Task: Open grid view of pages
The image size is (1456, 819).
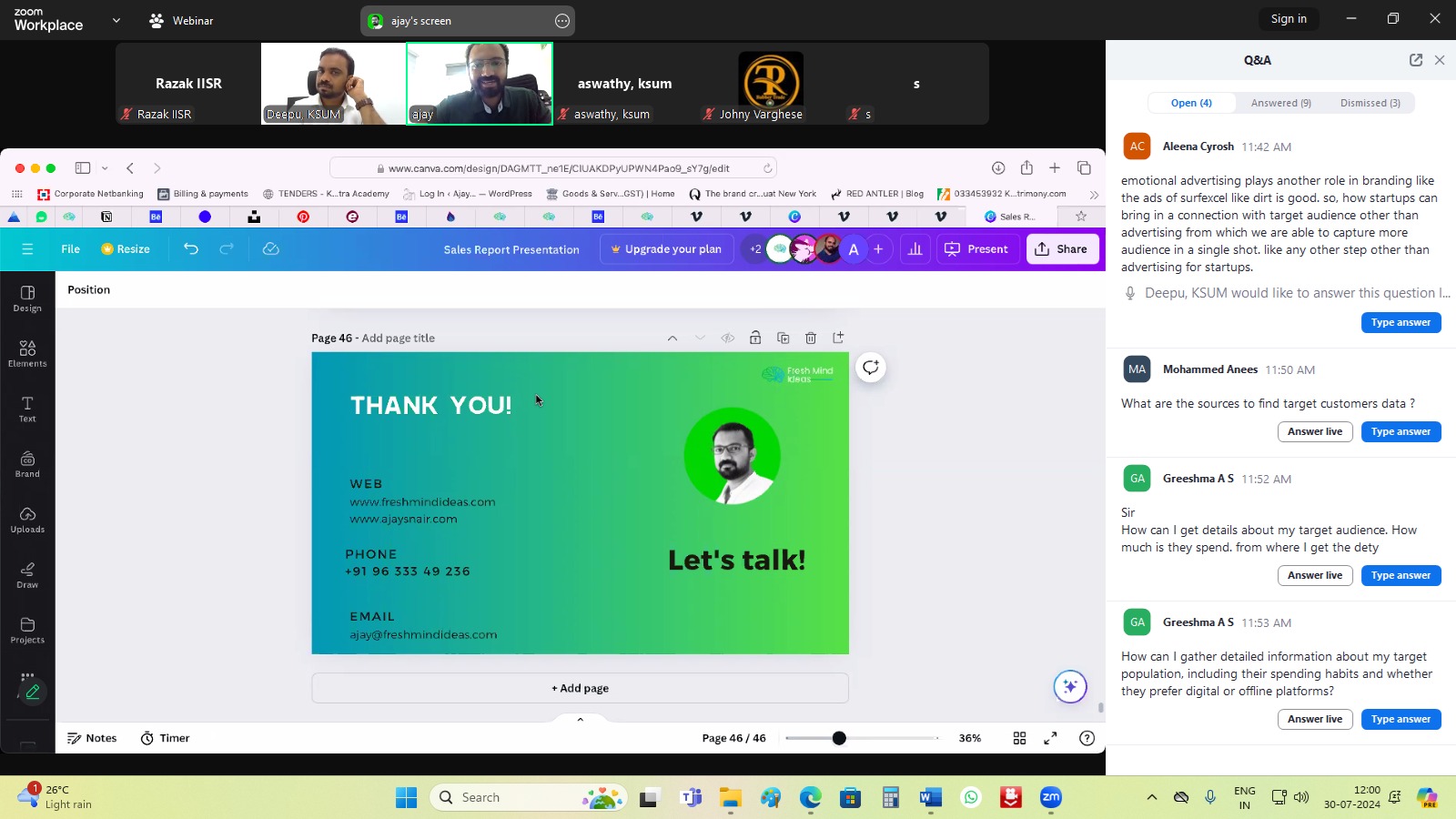Action: pos(1019,738)
